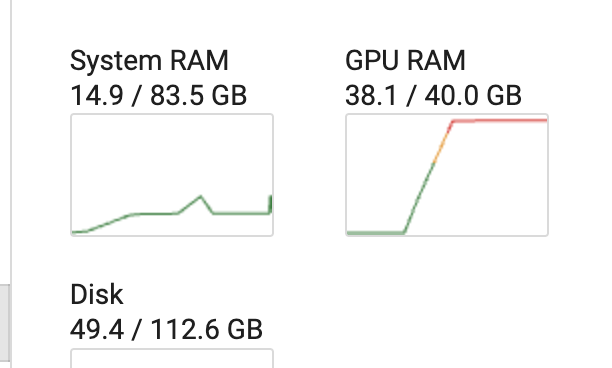Click the 38.1 / 40.0 GB reading
612x368 pixels.
coord(434,95)
